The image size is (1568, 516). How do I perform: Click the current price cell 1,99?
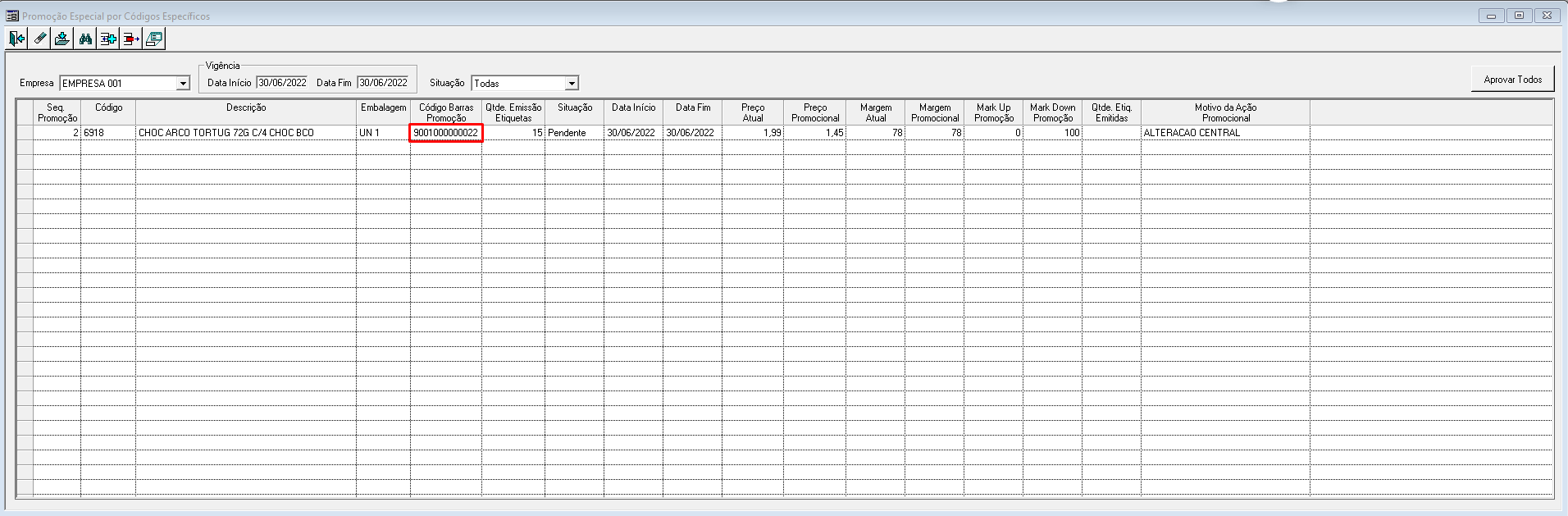point(753,133)
